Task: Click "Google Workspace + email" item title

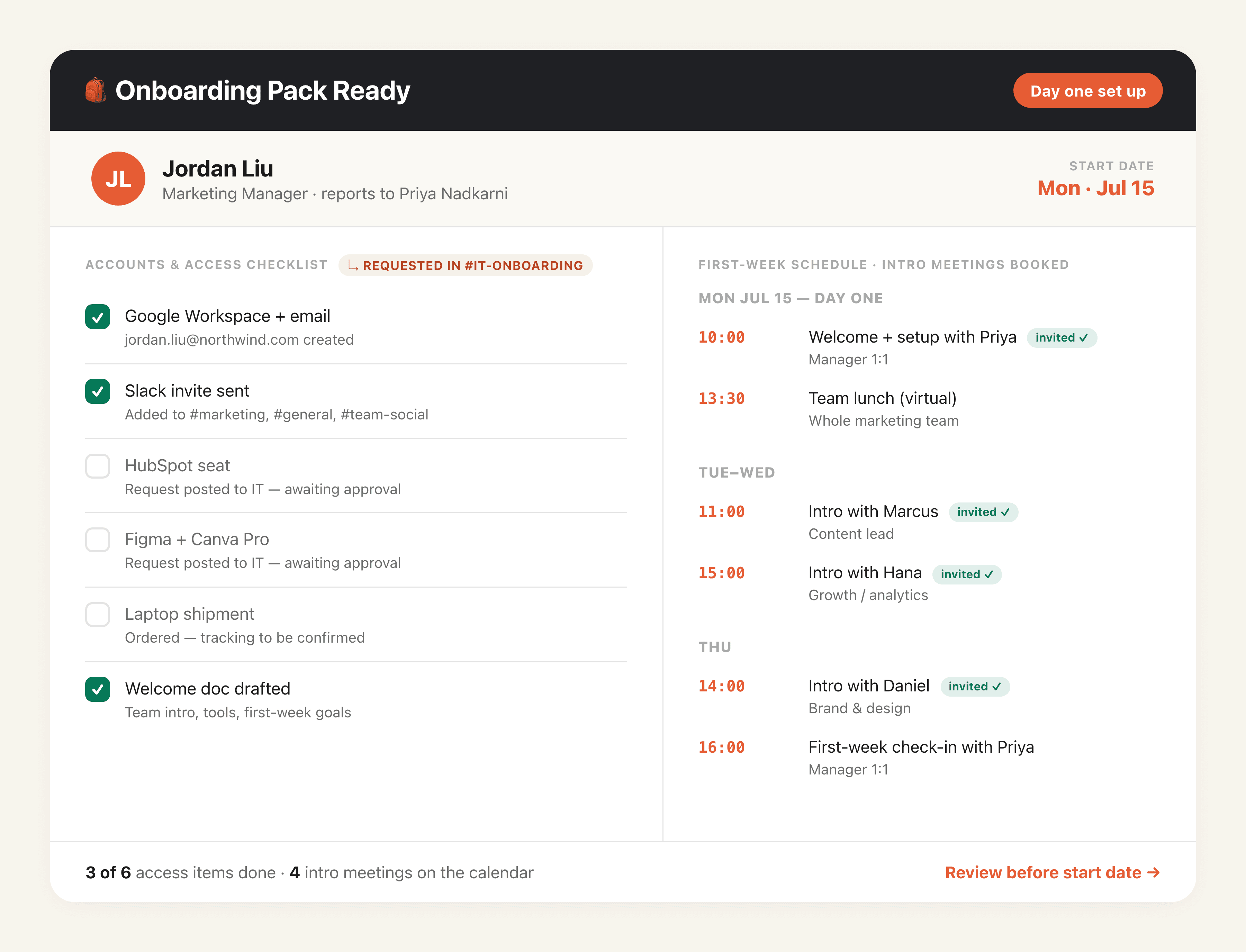Action: coord(227,316)
